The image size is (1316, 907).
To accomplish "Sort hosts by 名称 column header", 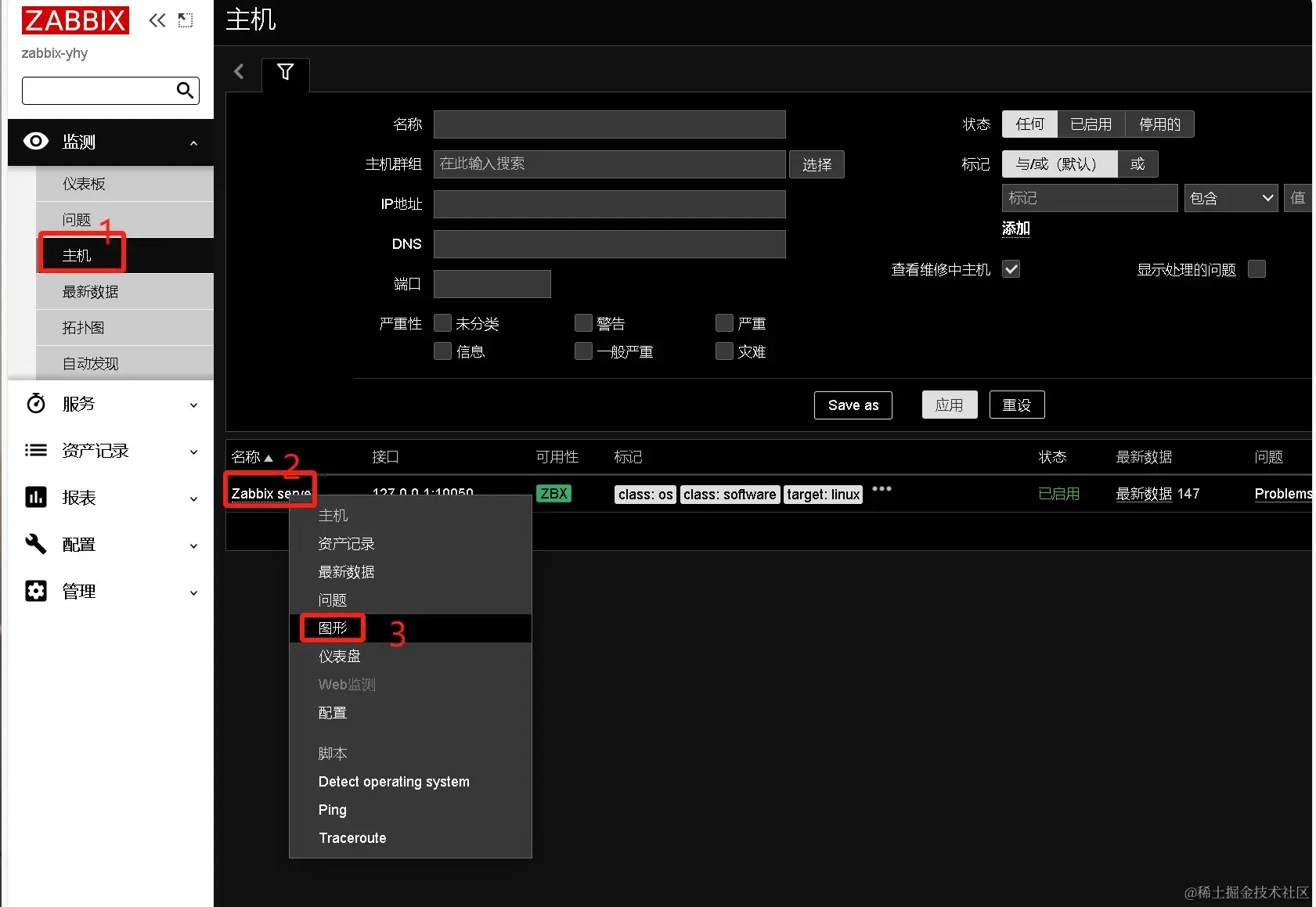I will pos(252,457).
